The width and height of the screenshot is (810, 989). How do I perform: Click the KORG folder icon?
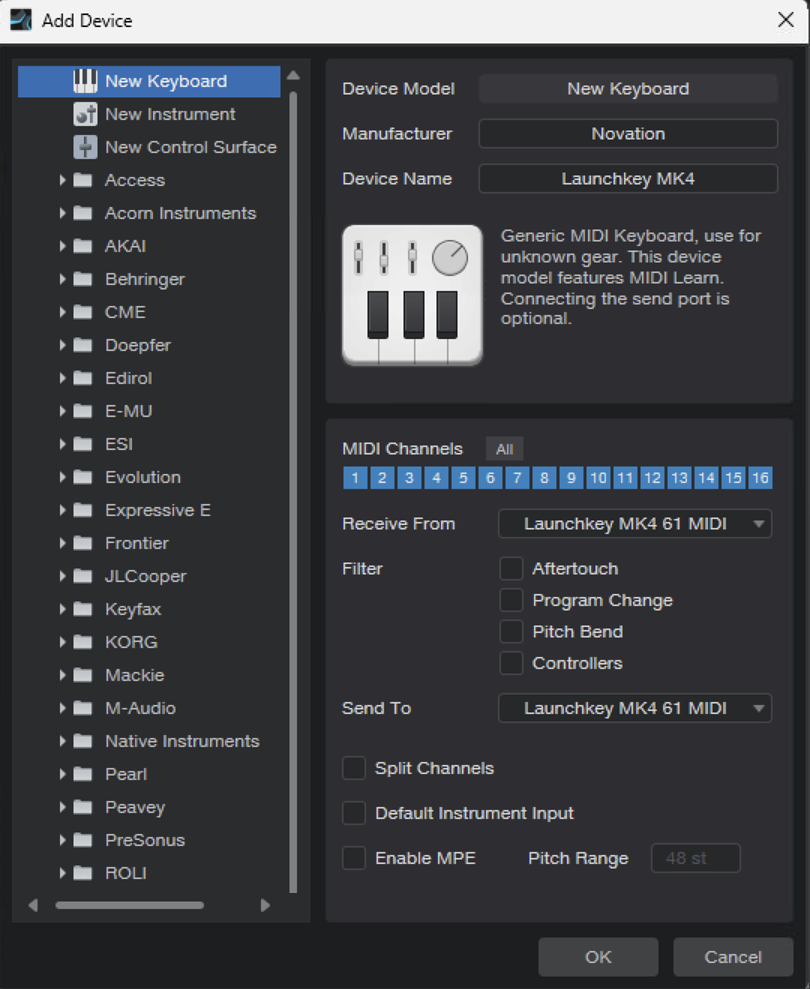click(83, 642)
